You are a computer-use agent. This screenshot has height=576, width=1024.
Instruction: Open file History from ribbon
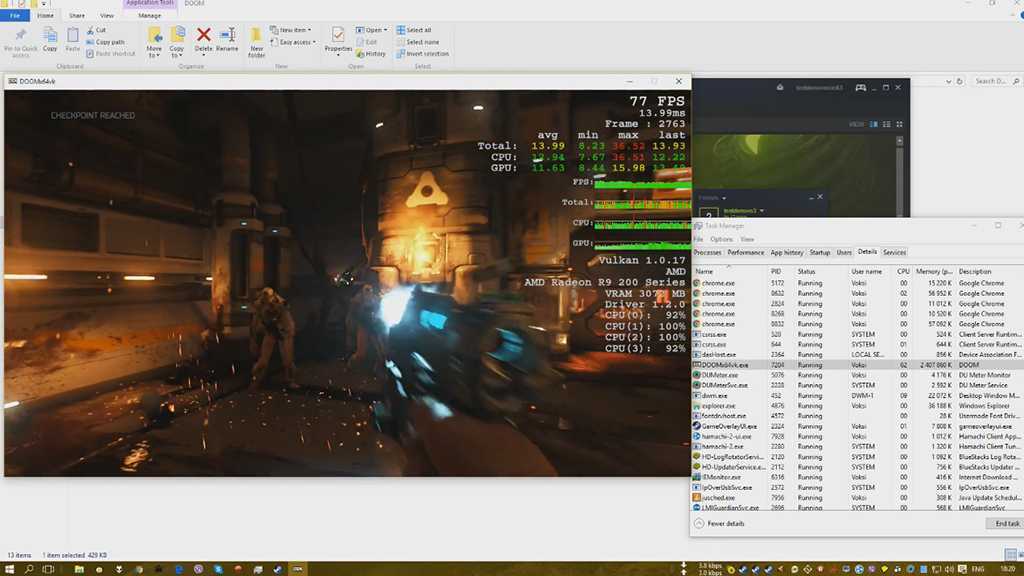pyautogui.click(x=371, y=54)
